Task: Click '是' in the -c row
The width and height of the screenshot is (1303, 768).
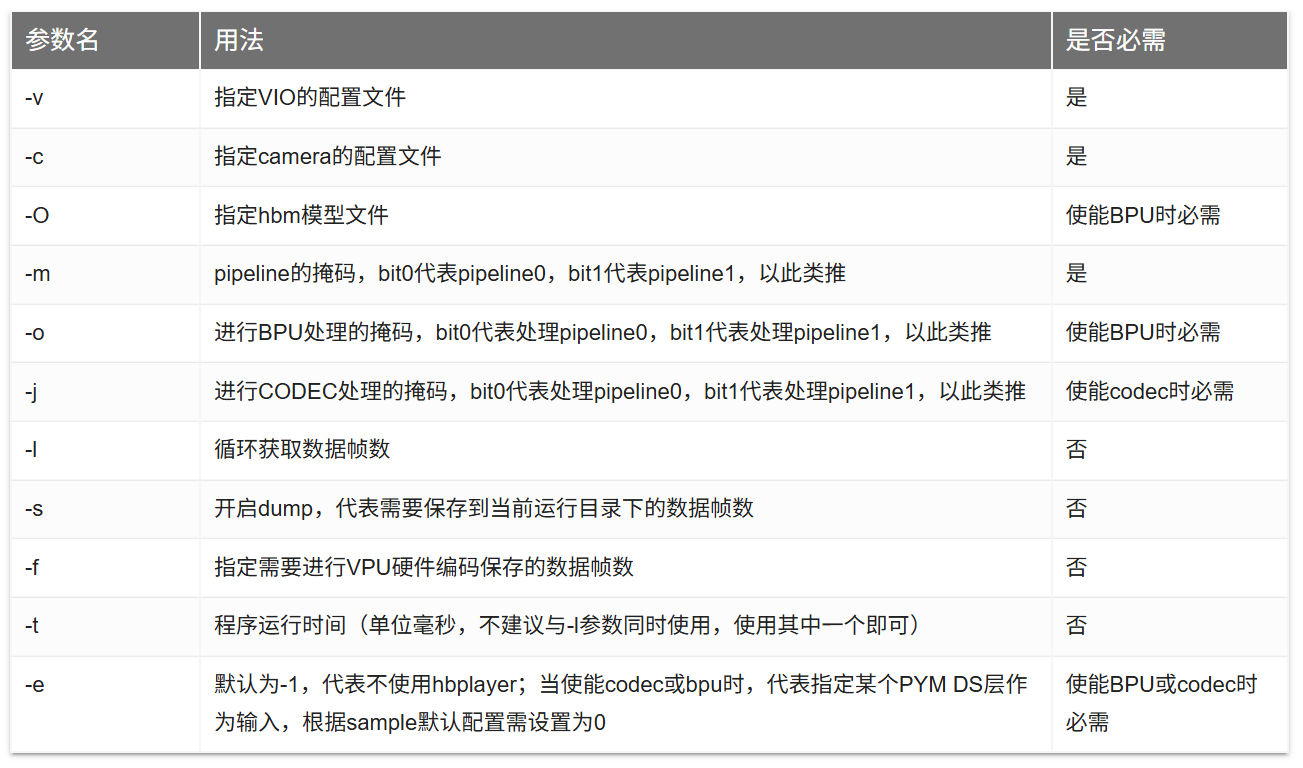Action: coord(1077,157)
